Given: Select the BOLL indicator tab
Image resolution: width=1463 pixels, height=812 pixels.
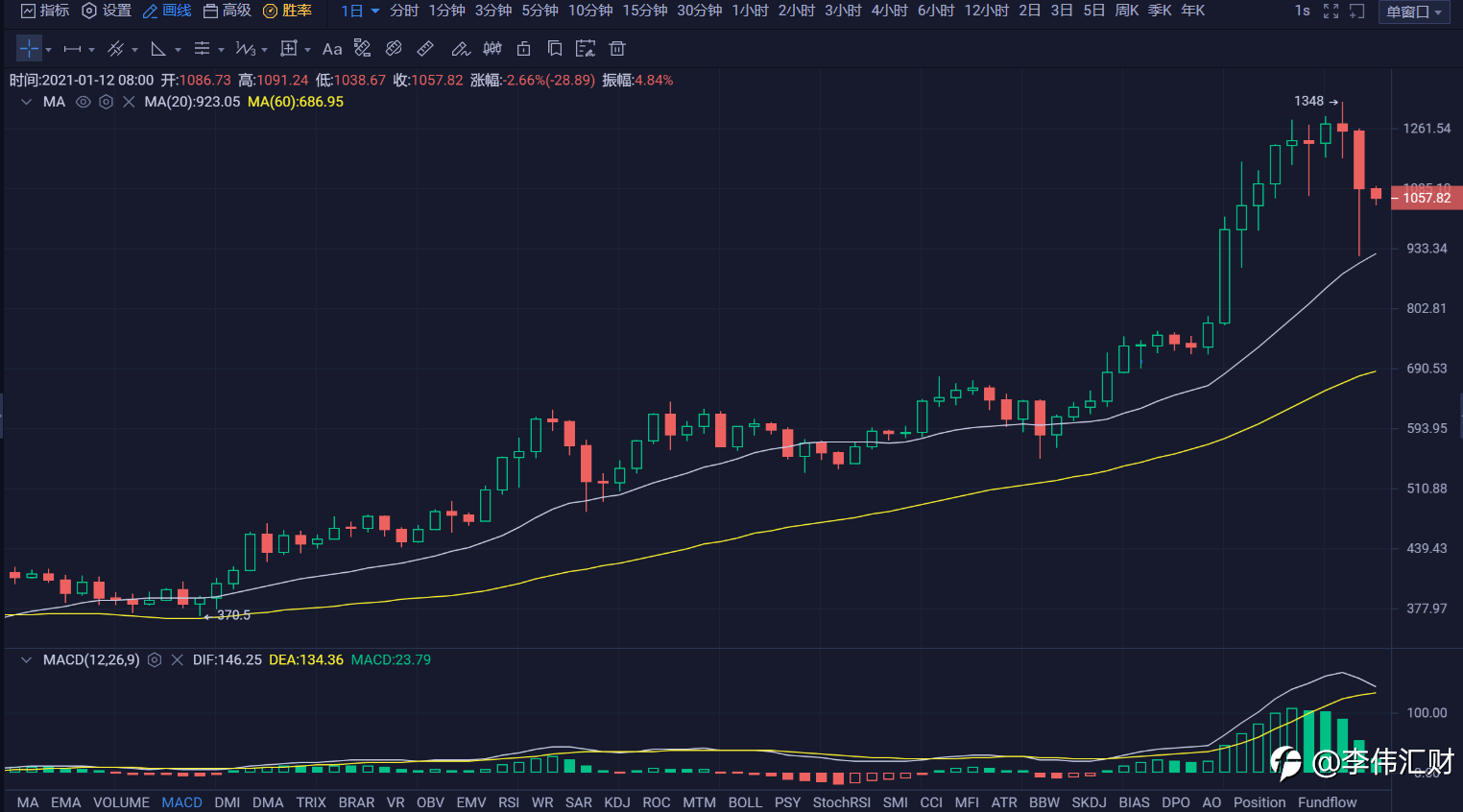Looking at the screenshot, I should 745,802.
